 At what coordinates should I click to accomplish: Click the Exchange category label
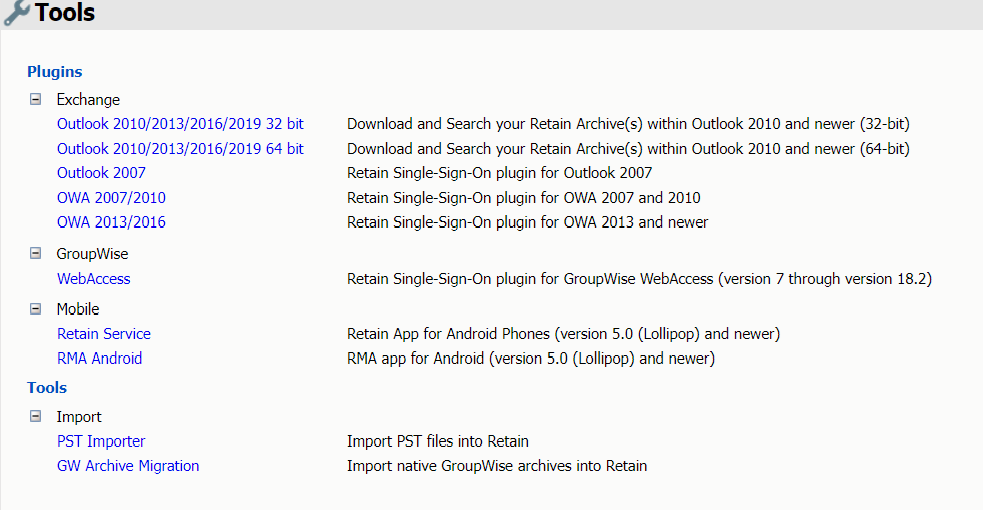point(88,100)
